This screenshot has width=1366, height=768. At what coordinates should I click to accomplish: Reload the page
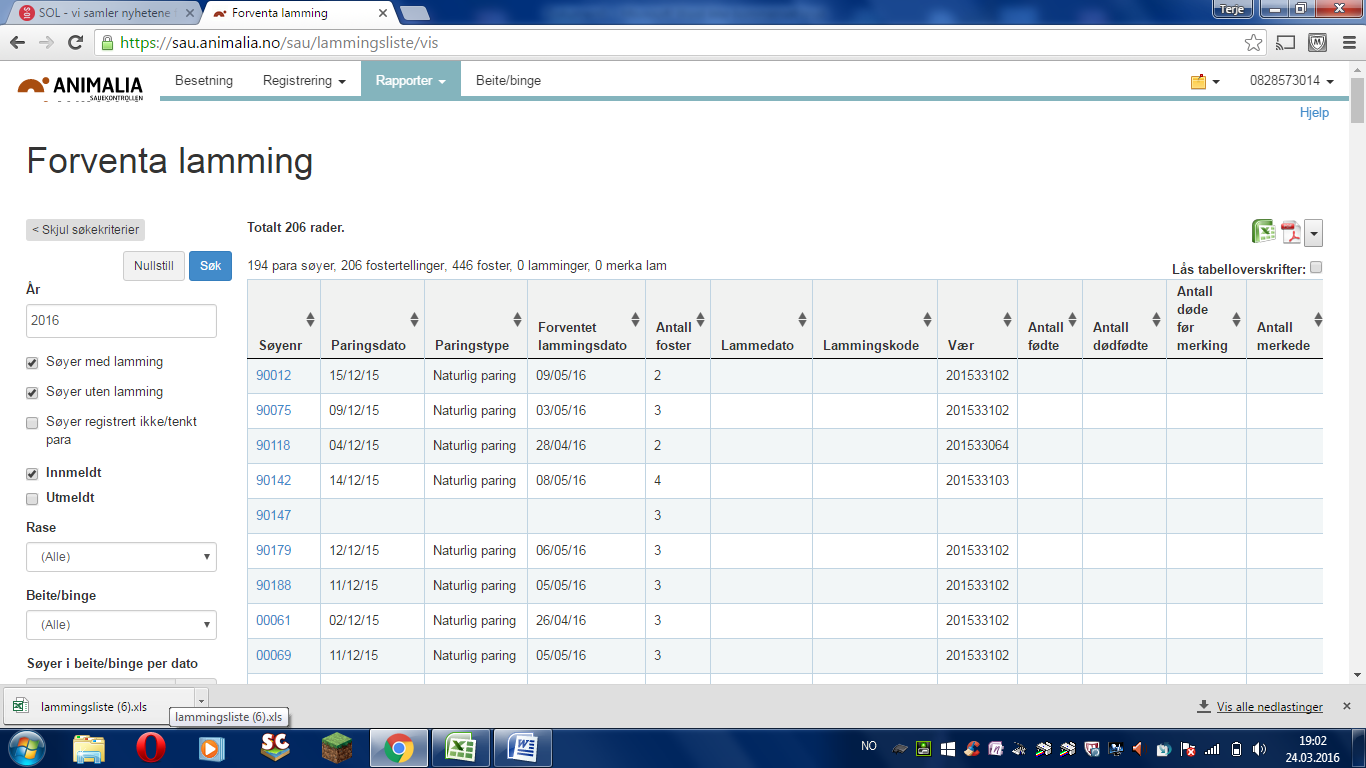pos(74,43)
